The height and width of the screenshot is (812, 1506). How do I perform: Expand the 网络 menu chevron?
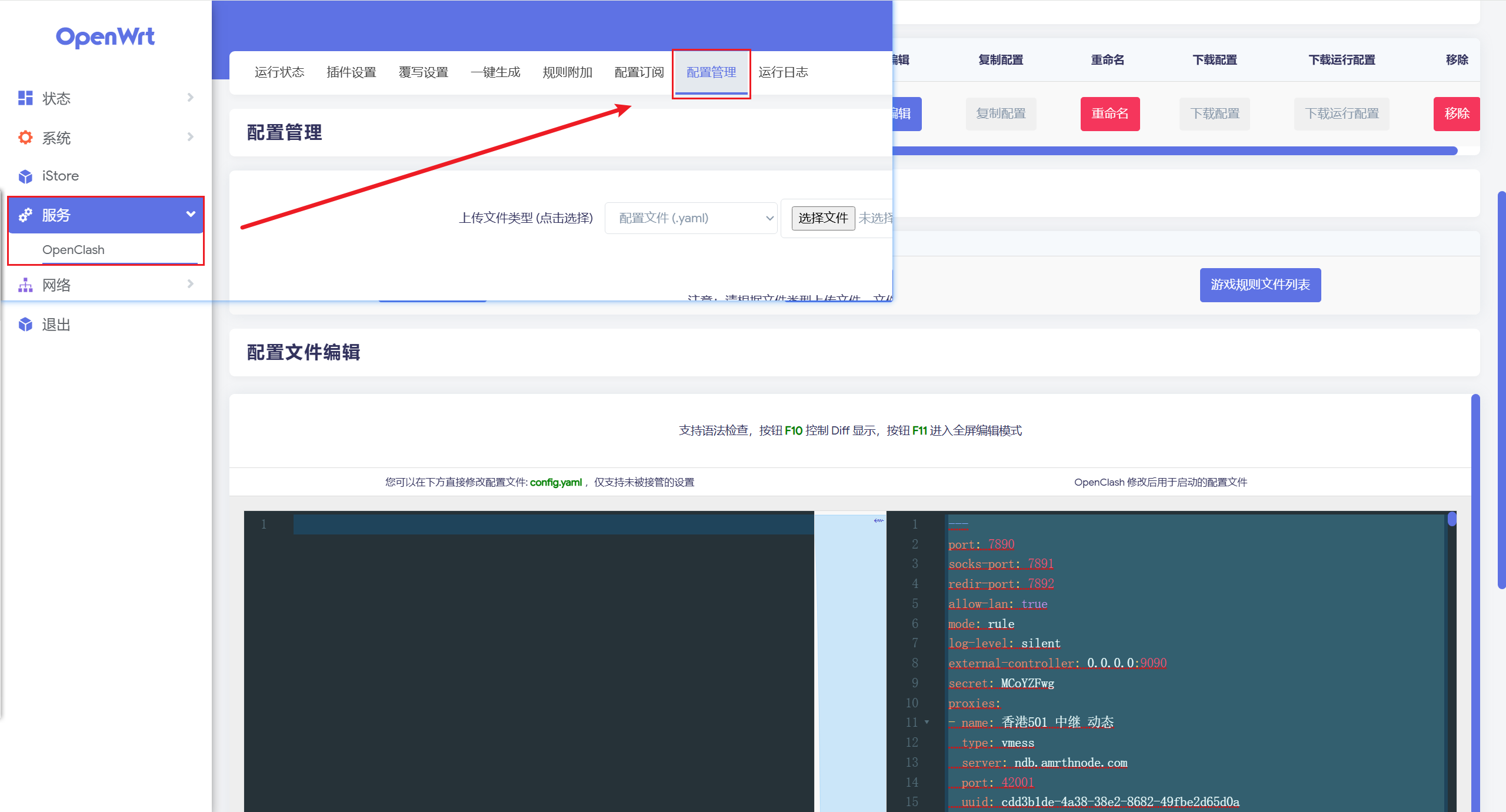[190, 284]
